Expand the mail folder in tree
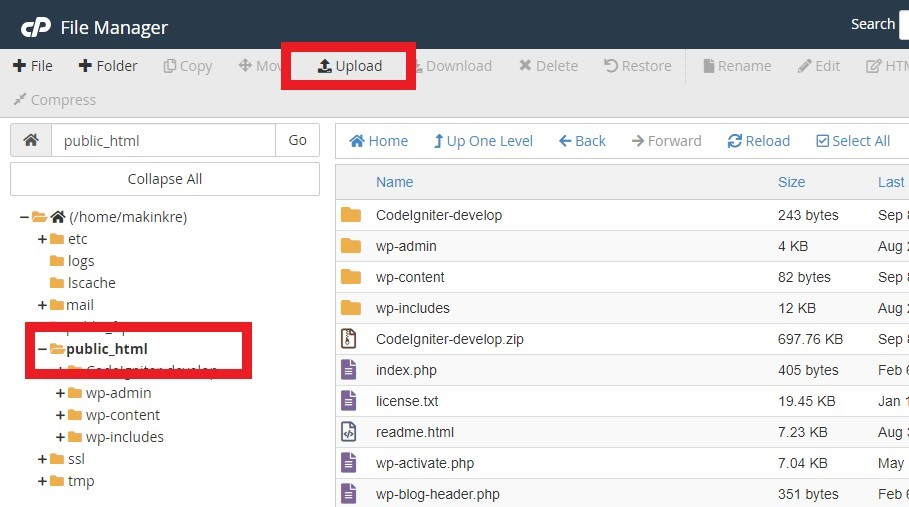The height and width of the screenshot is (507, 909). pos(42,305)
